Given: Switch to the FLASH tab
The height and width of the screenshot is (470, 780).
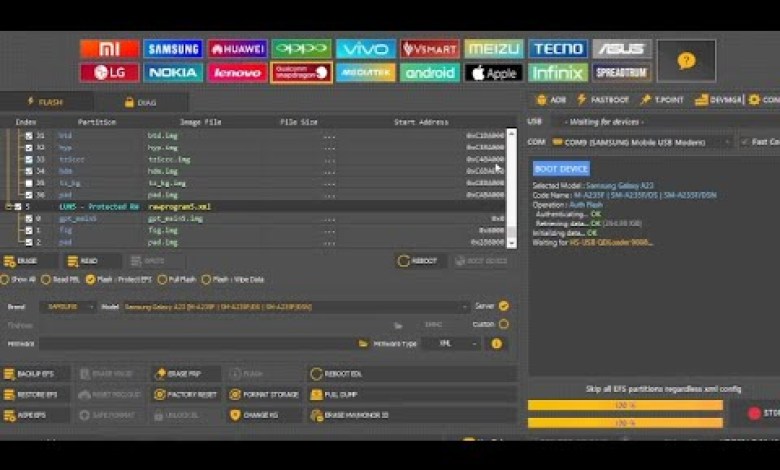Looking at the screenshot, I should pyautogui.click(x=46, y=102).
